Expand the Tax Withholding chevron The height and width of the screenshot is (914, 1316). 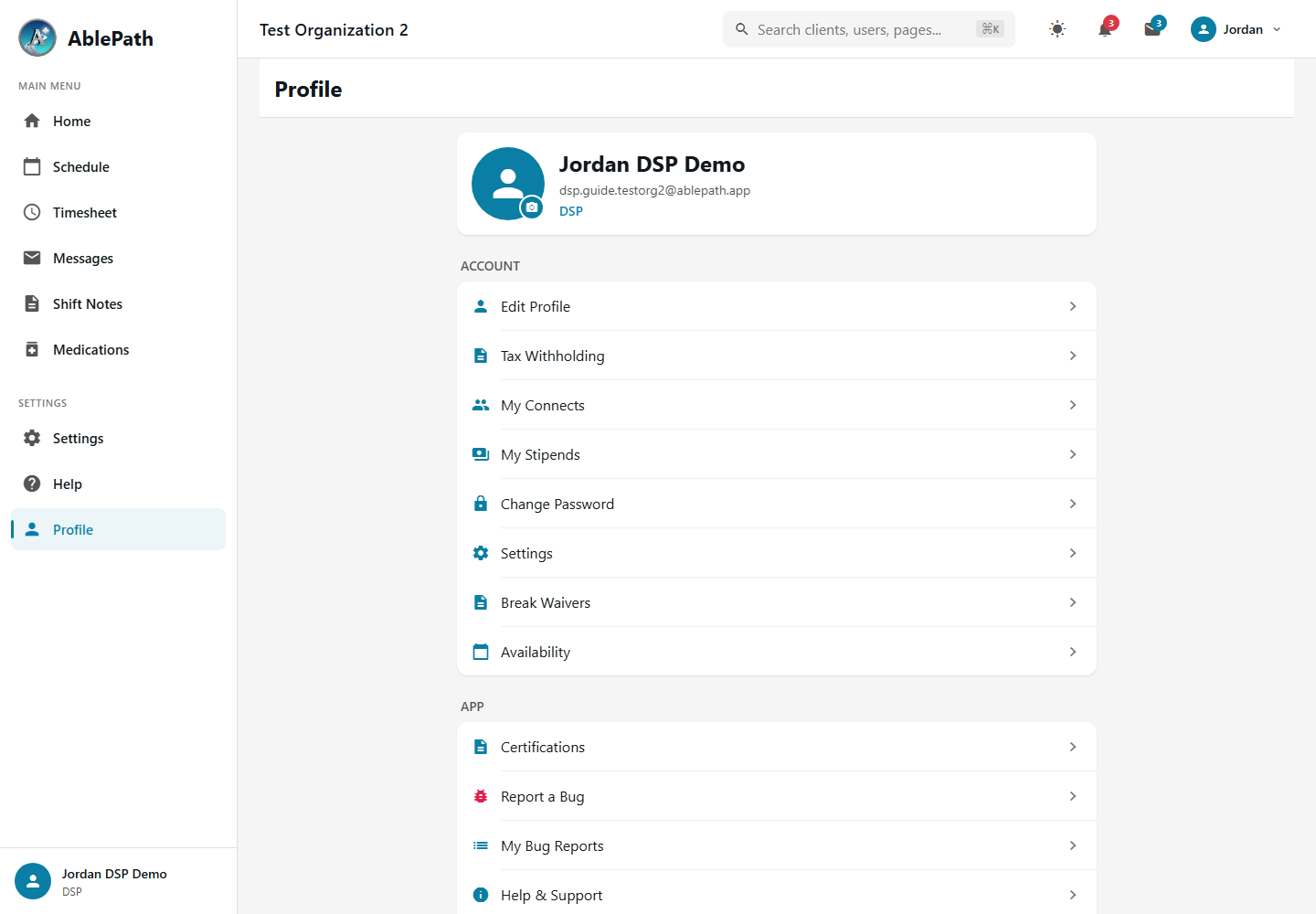tap(1073, 356)
